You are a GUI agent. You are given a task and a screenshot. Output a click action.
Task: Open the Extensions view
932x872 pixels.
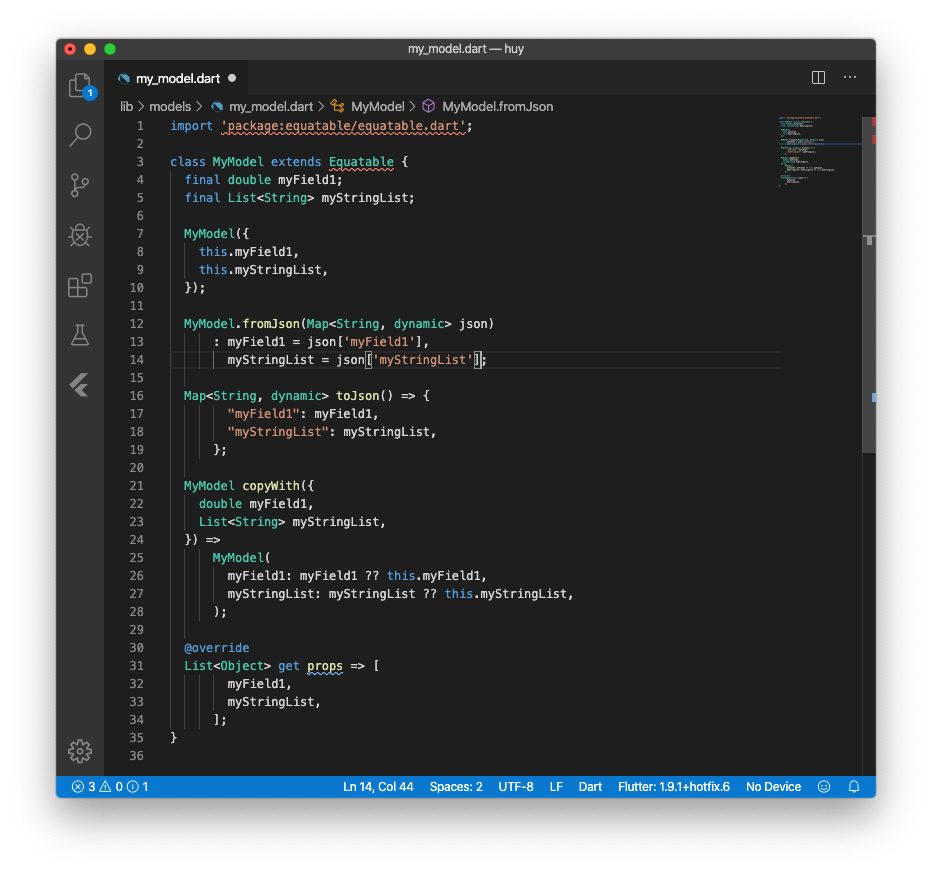click(x=80, y=285)
